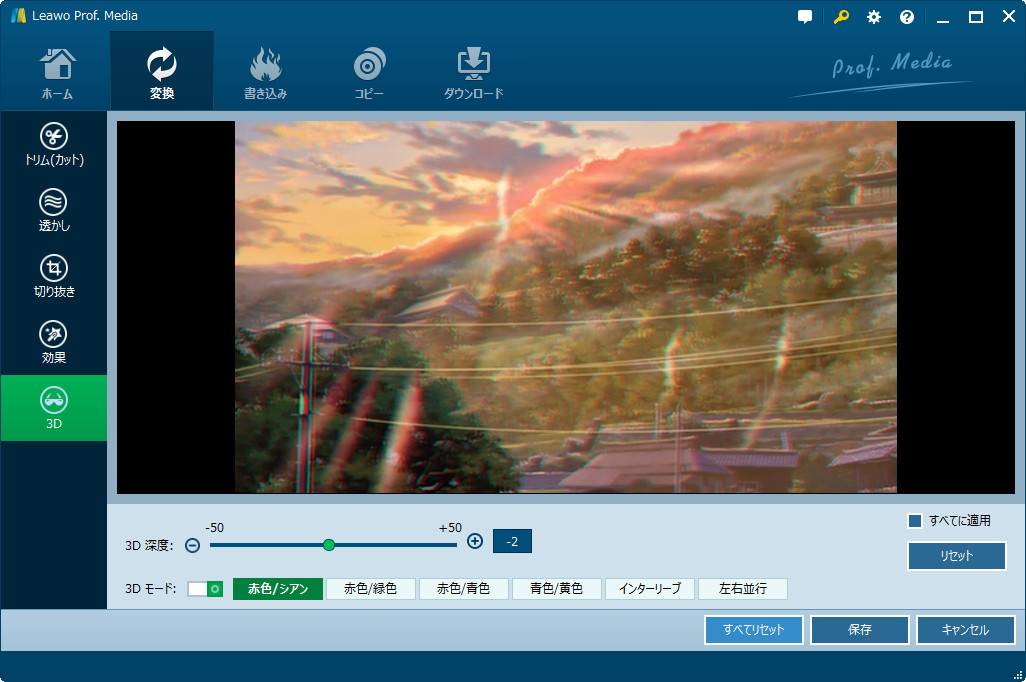This screenshot has height=682, width=1026.
Task: Select the 3D glasses tool
Action: [54, 408]
